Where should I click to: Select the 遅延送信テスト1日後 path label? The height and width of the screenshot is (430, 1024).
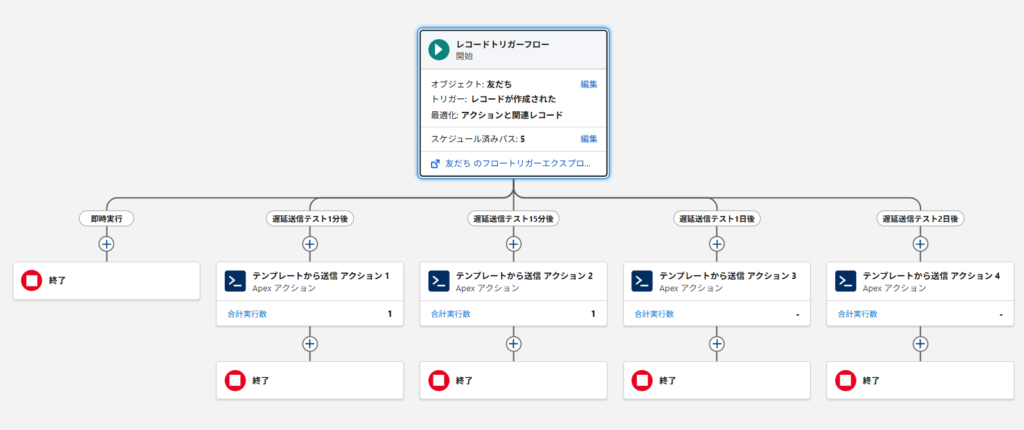[x=716, y=218]
